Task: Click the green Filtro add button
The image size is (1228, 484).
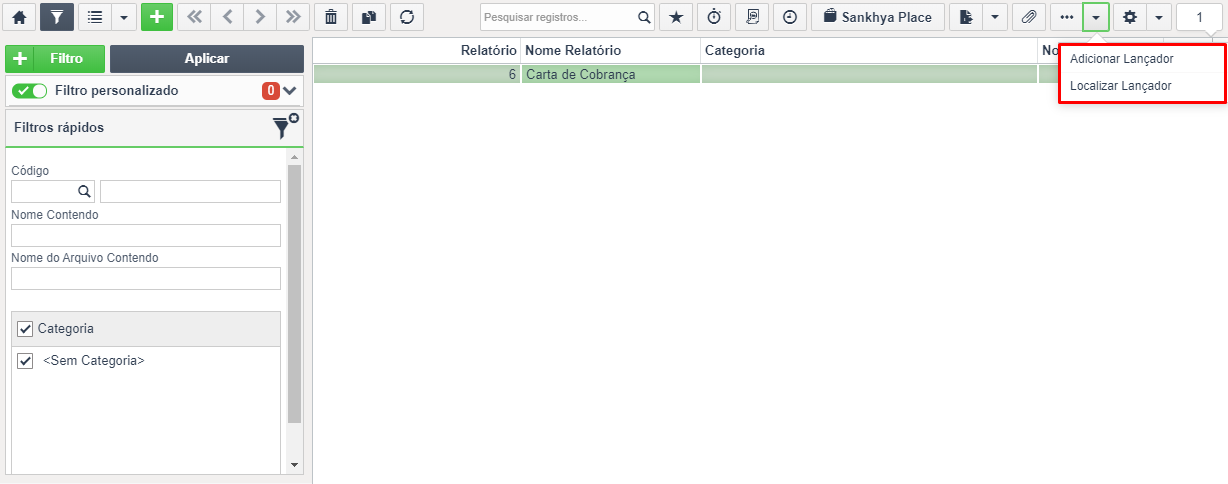Action: (x=54, y=59)
